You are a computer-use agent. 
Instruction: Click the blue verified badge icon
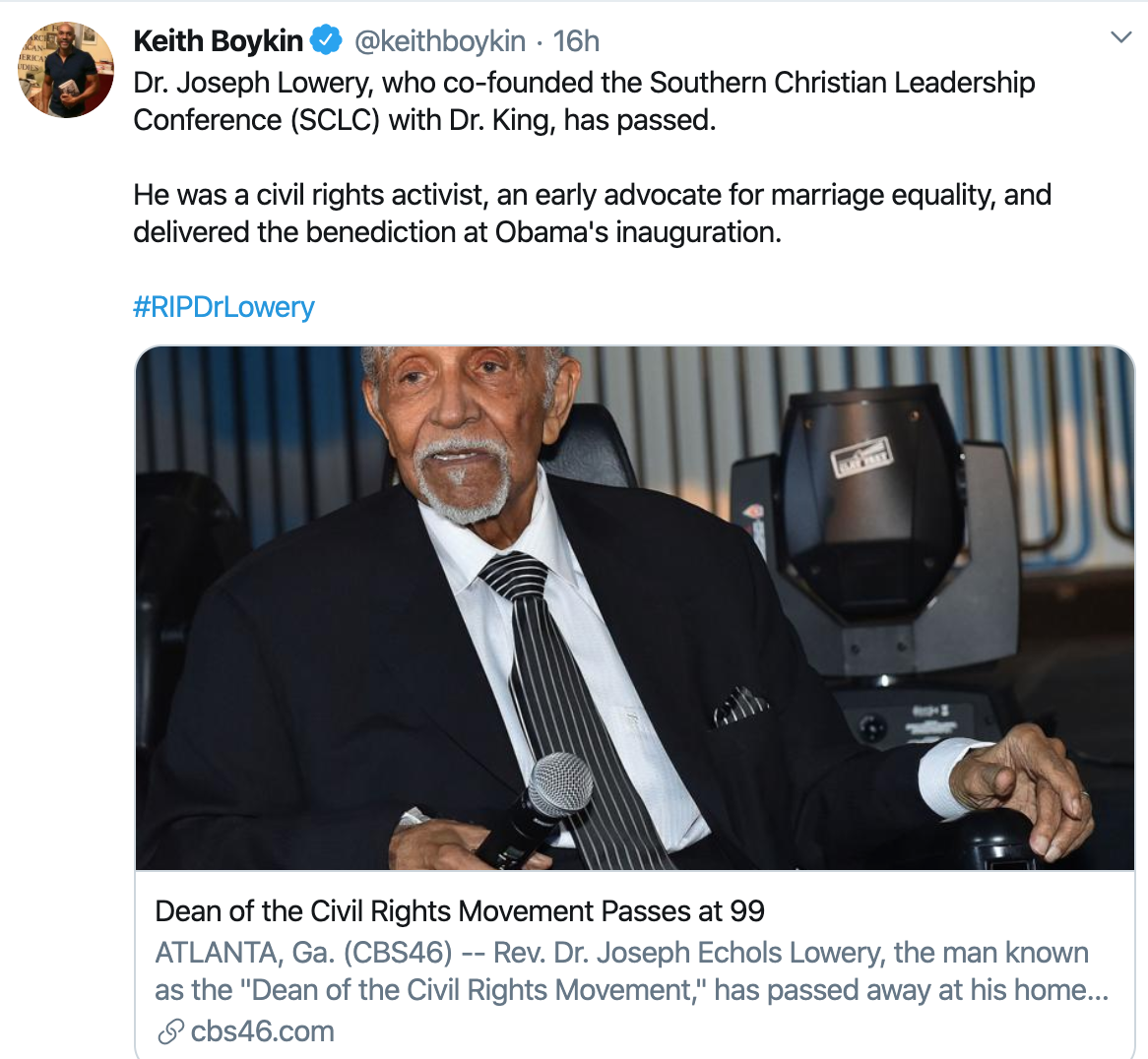[x=327, y=40]
